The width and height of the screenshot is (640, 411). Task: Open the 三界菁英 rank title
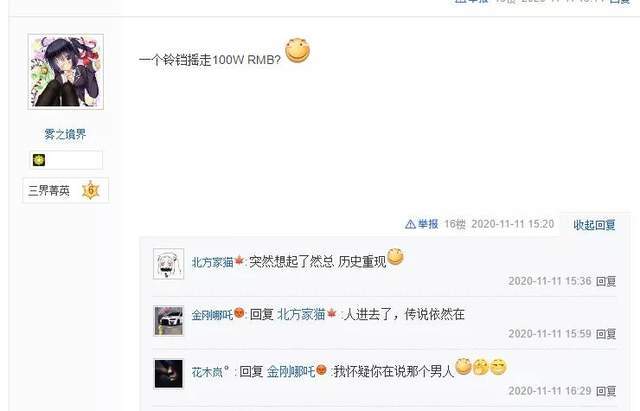(x=49, y=191)
